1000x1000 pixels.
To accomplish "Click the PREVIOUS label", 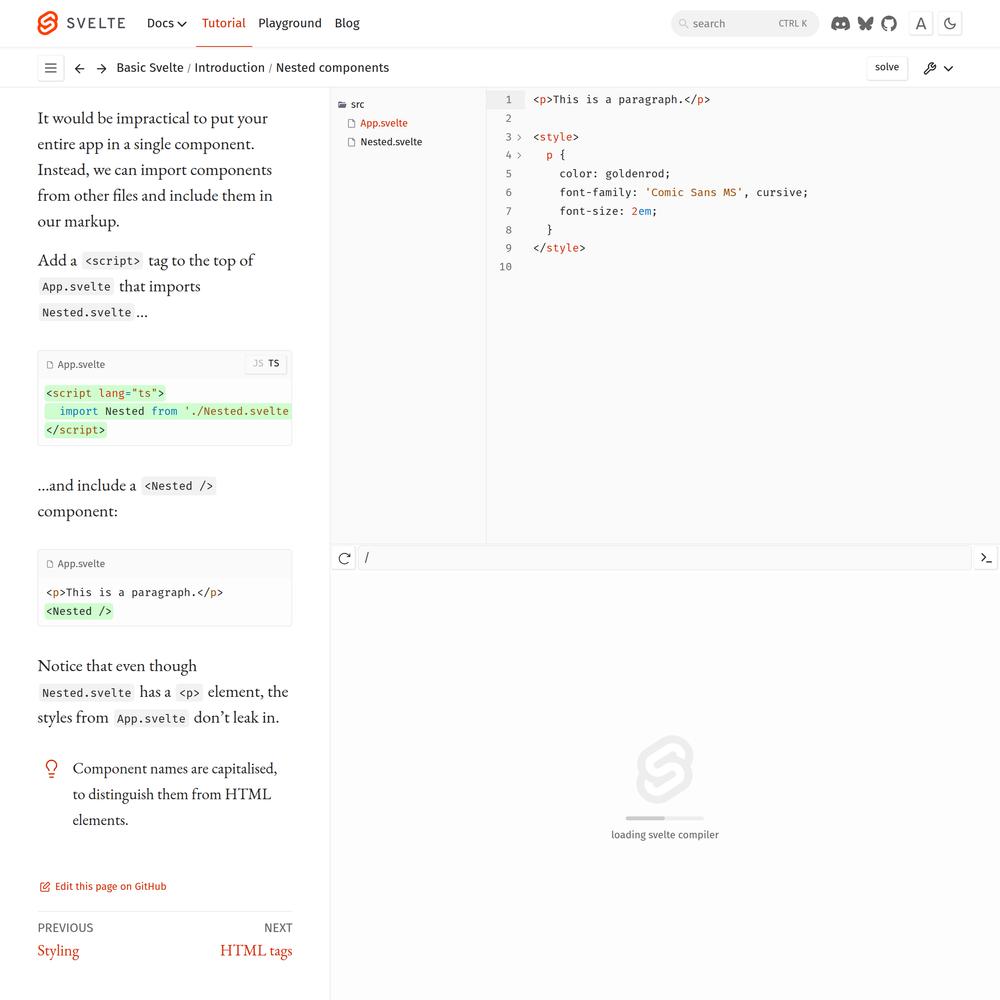I will pyautogui.click(x=65, y=928).
